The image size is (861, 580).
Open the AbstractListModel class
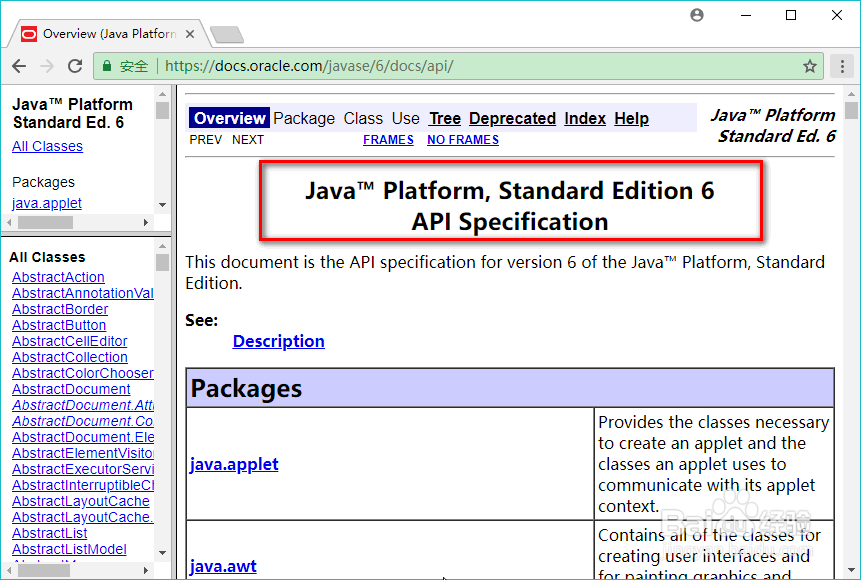click(69, 549)
